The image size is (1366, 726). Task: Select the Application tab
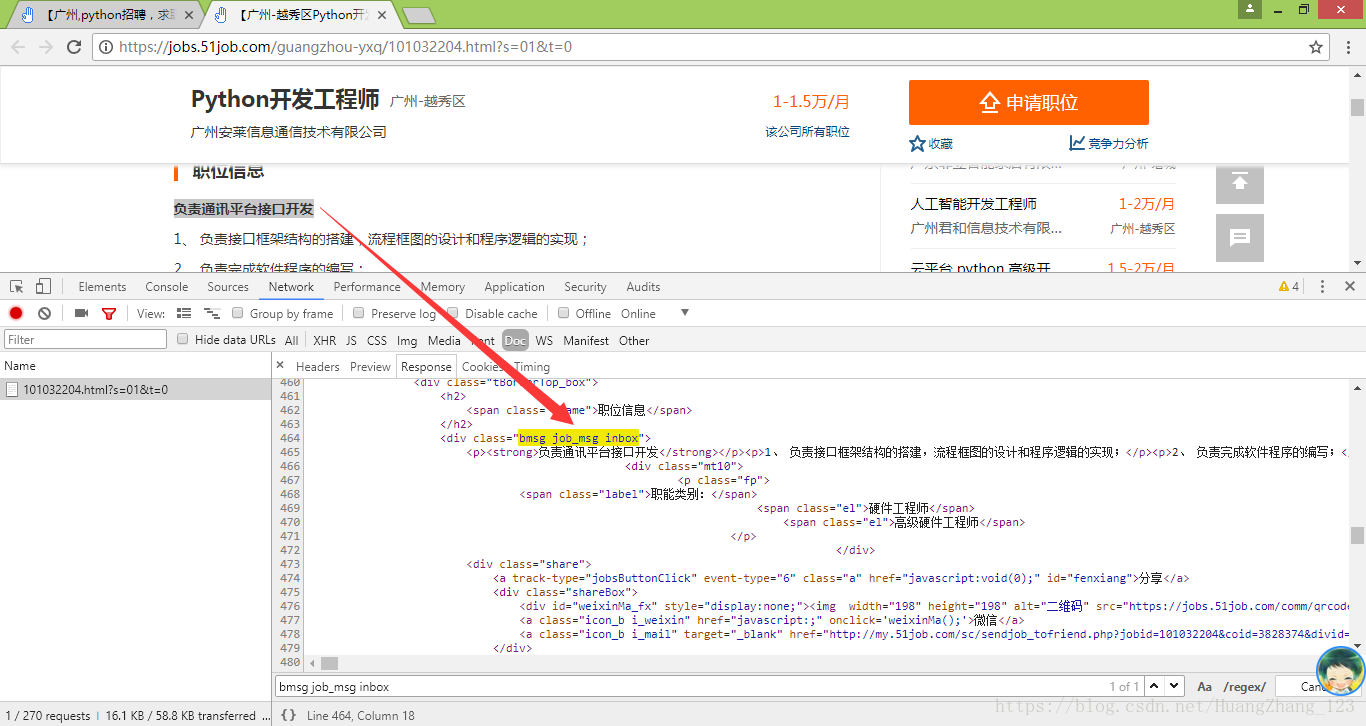click(514, 287)
